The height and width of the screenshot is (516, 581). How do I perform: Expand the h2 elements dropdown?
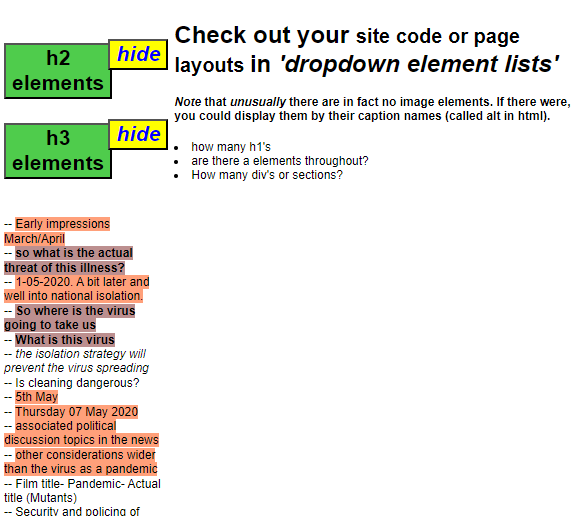coord(58,71)
